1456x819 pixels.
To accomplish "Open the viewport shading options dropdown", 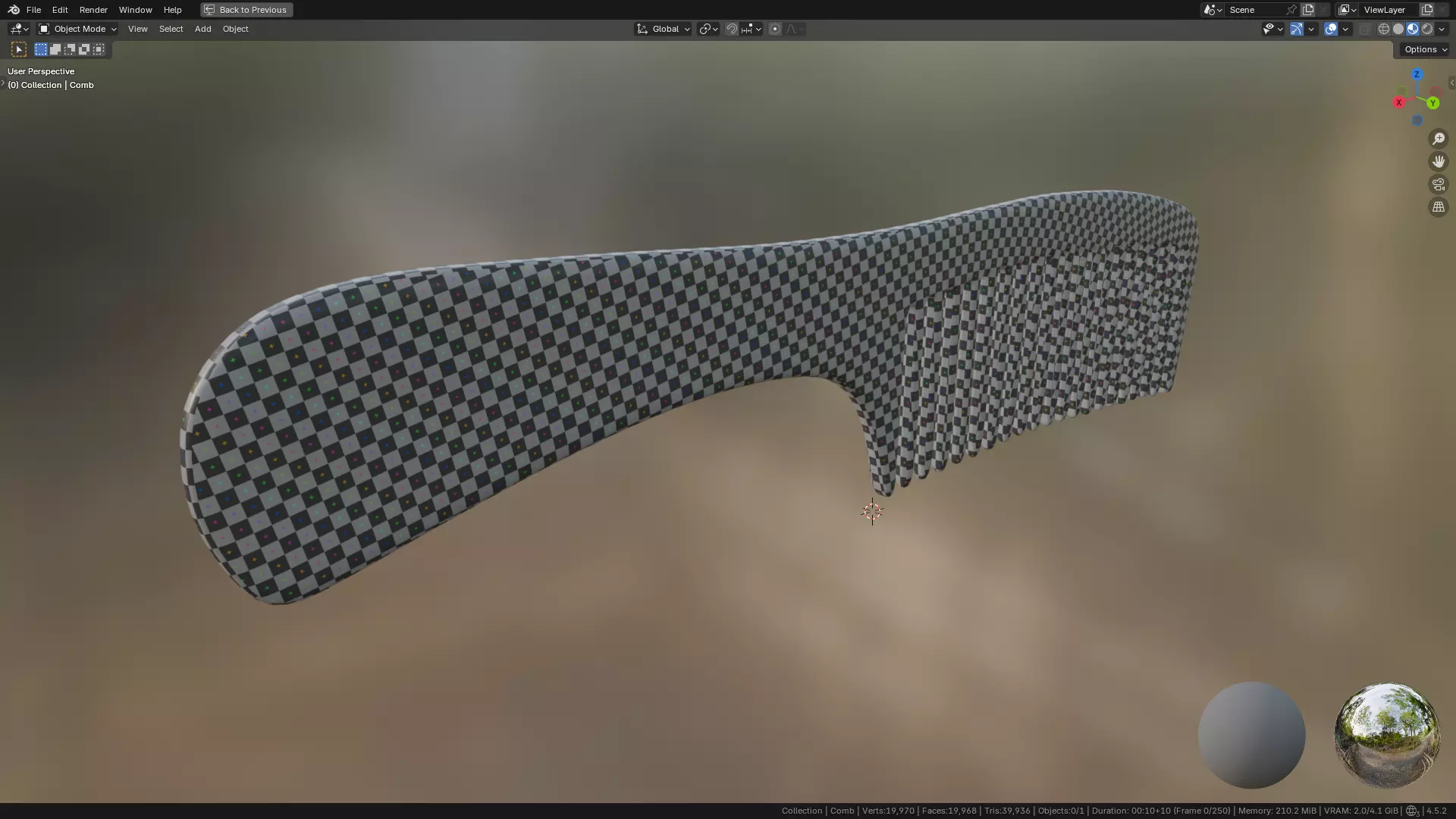I will 1442,29.
